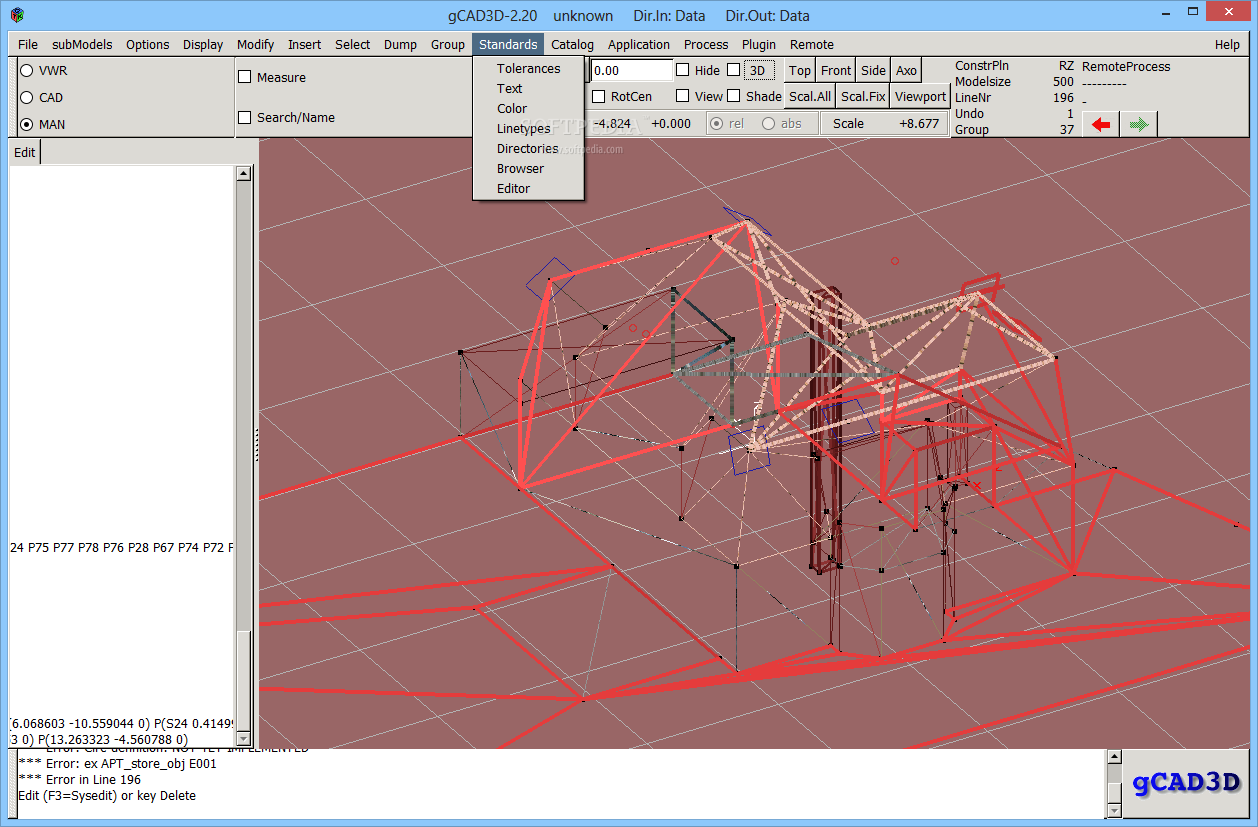1258x827 pixels.
Task: Click the gCAD3D app icon in title bar
Action: pyautogui.click(x=17, y=15)
